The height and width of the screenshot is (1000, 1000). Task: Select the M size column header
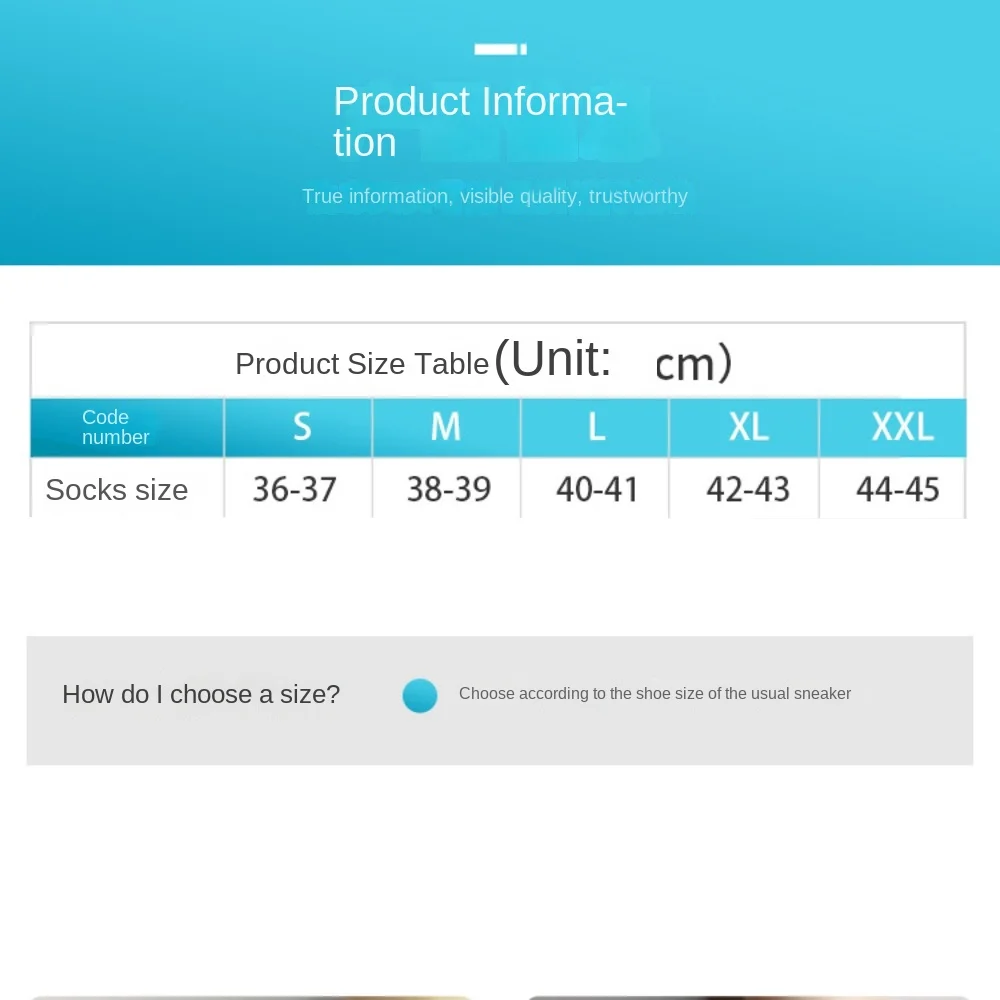click(x=446, y=427)
